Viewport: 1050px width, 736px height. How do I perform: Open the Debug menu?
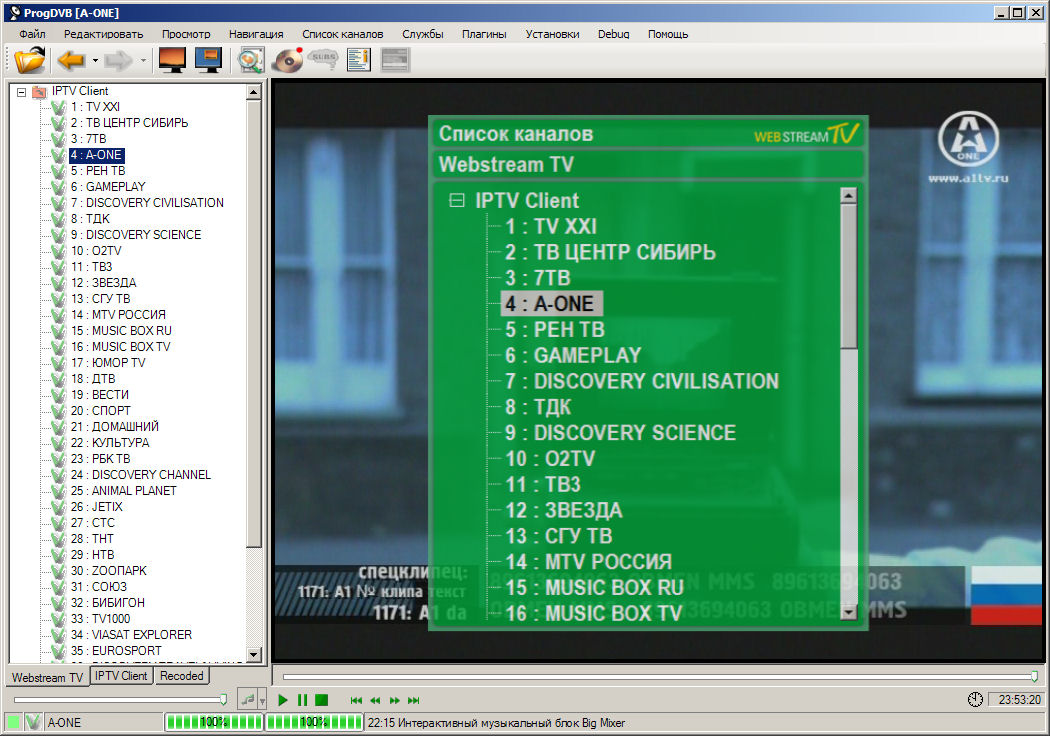[613, 34]
